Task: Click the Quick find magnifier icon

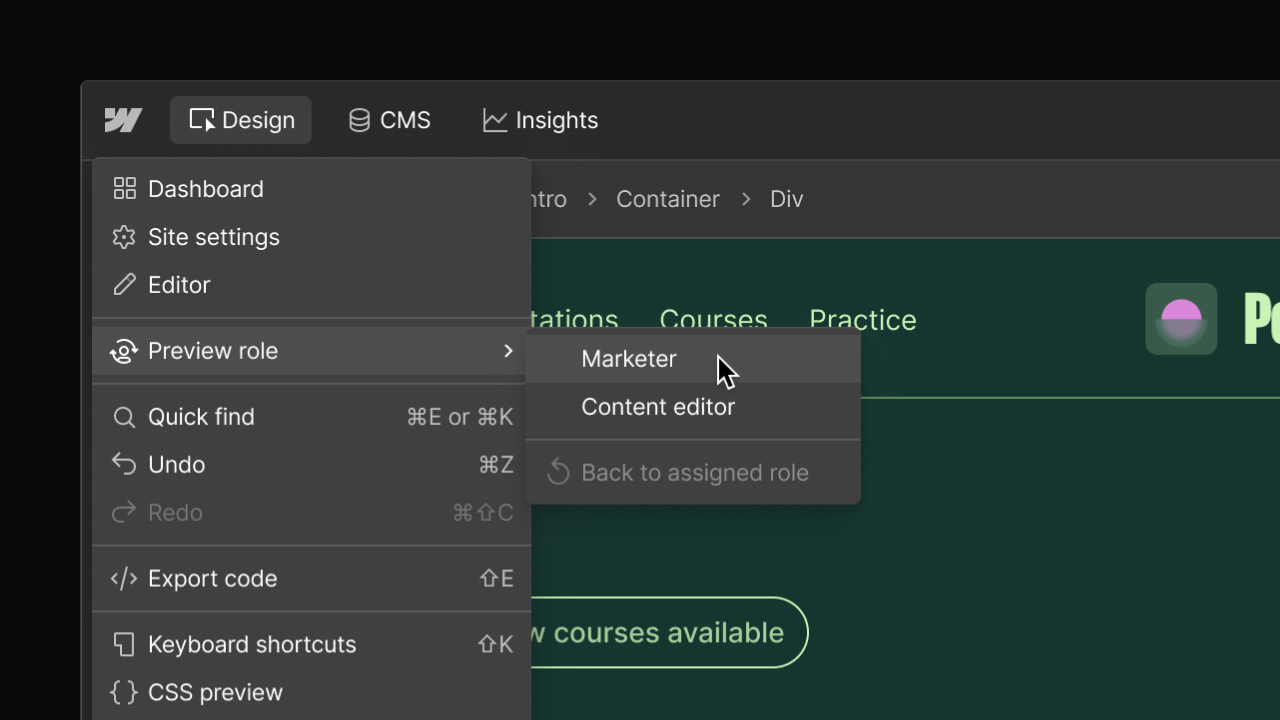Action: pos(124,417)
